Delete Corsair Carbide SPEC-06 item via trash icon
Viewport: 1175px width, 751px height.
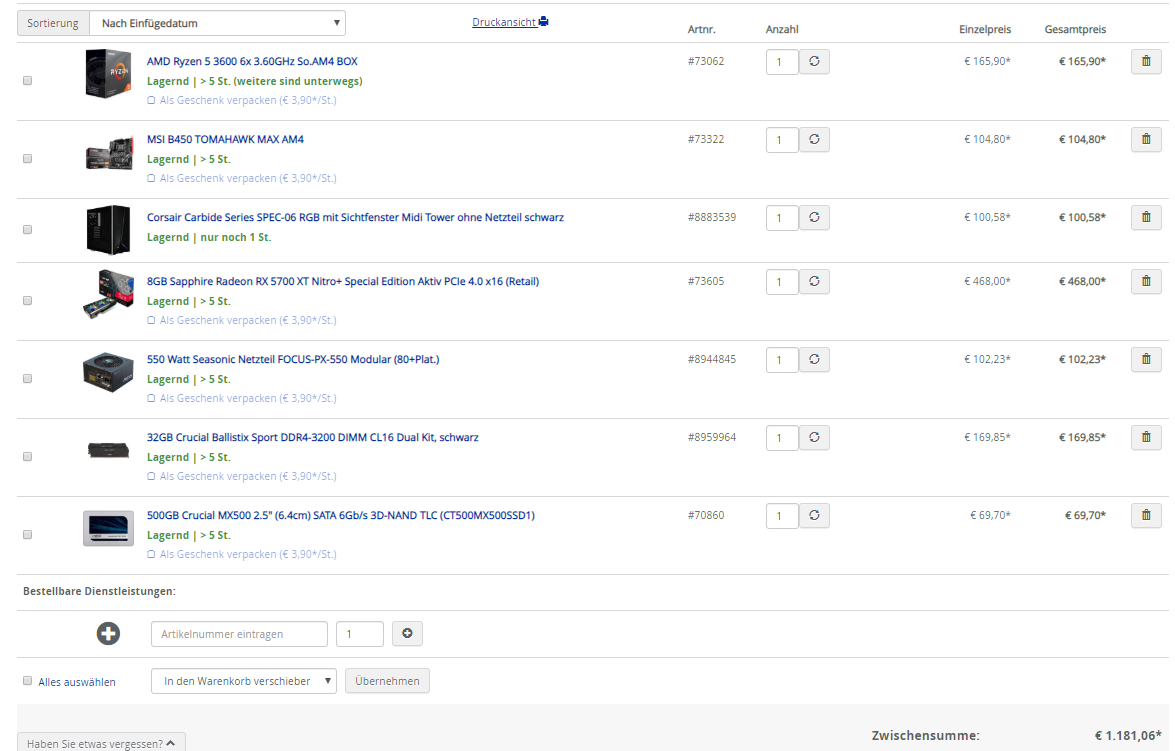[1146, 217]
